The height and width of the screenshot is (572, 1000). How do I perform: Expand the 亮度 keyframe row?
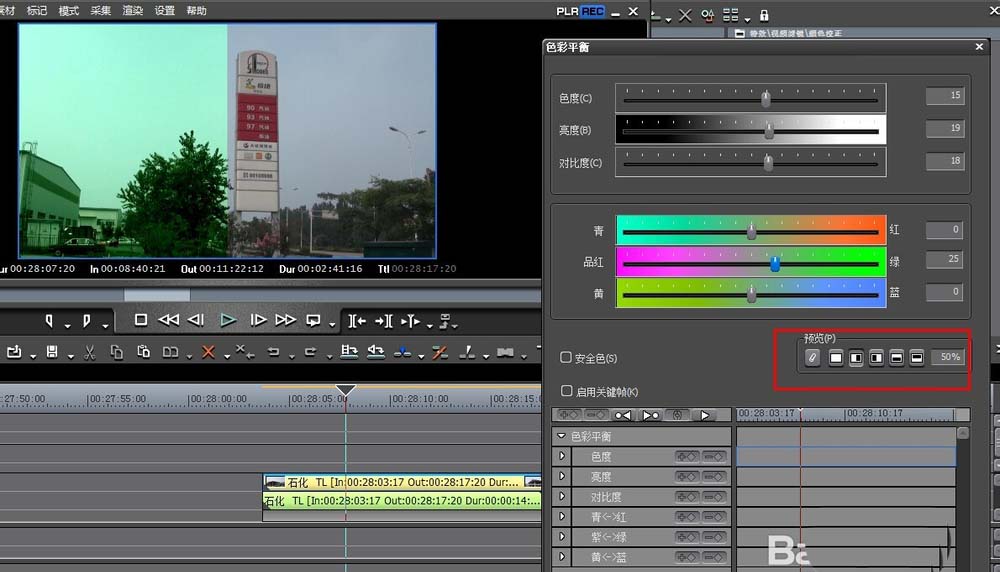561,477
